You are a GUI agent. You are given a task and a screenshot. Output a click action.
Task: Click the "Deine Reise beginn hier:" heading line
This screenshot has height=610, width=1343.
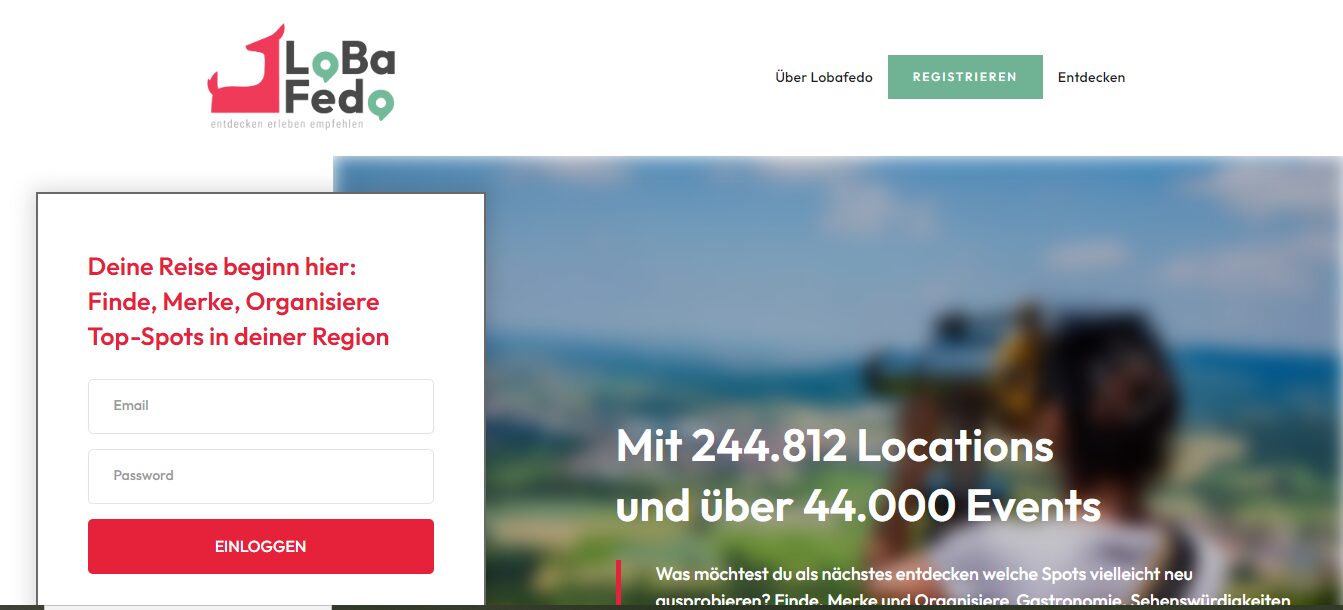pyautogui.click(x=222, y=267)
